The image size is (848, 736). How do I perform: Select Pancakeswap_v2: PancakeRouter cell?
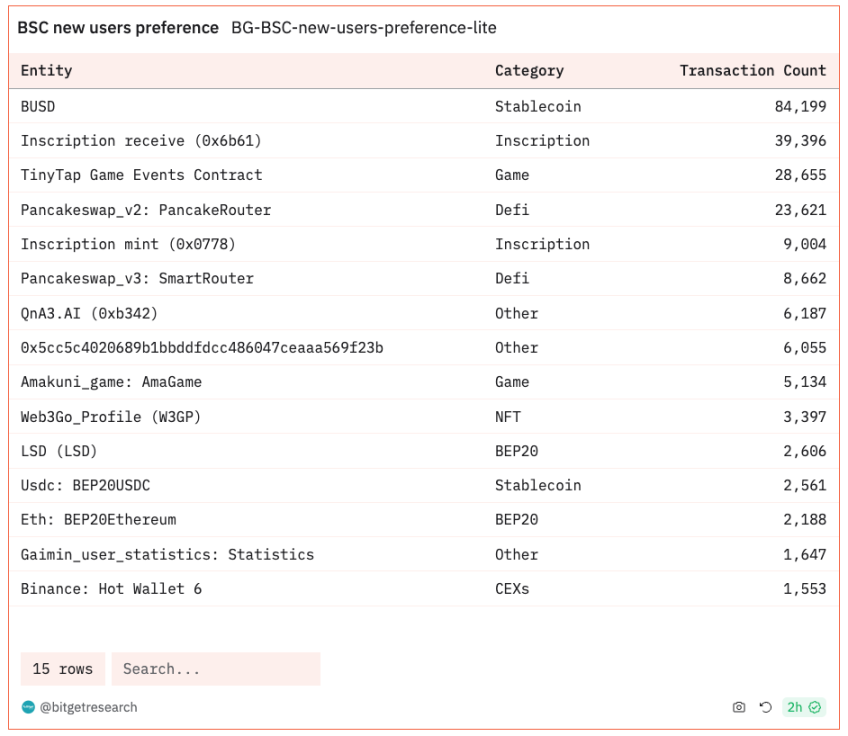146,210
